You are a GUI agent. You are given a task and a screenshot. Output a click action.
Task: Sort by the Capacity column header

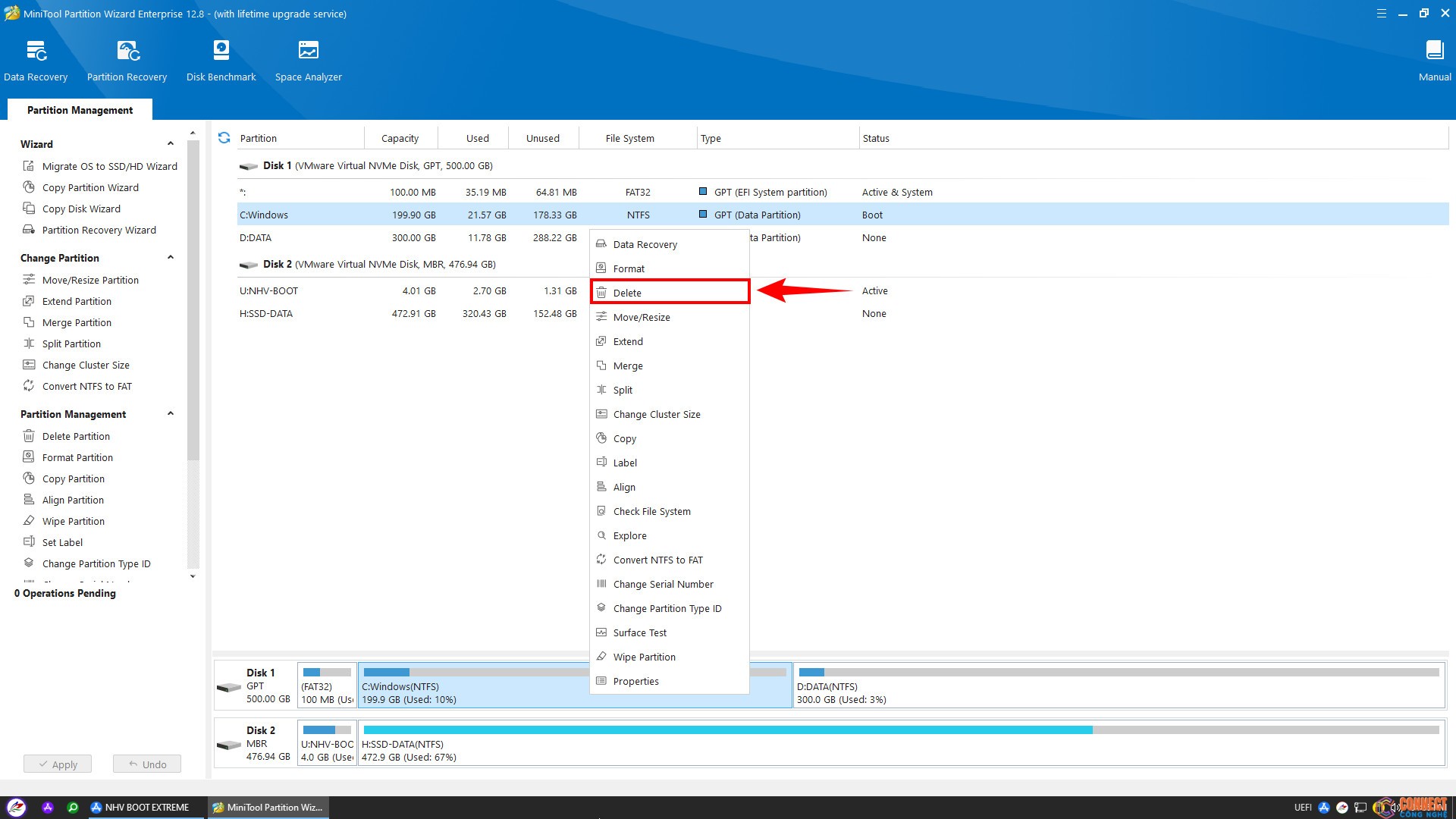tap(400, 138)
